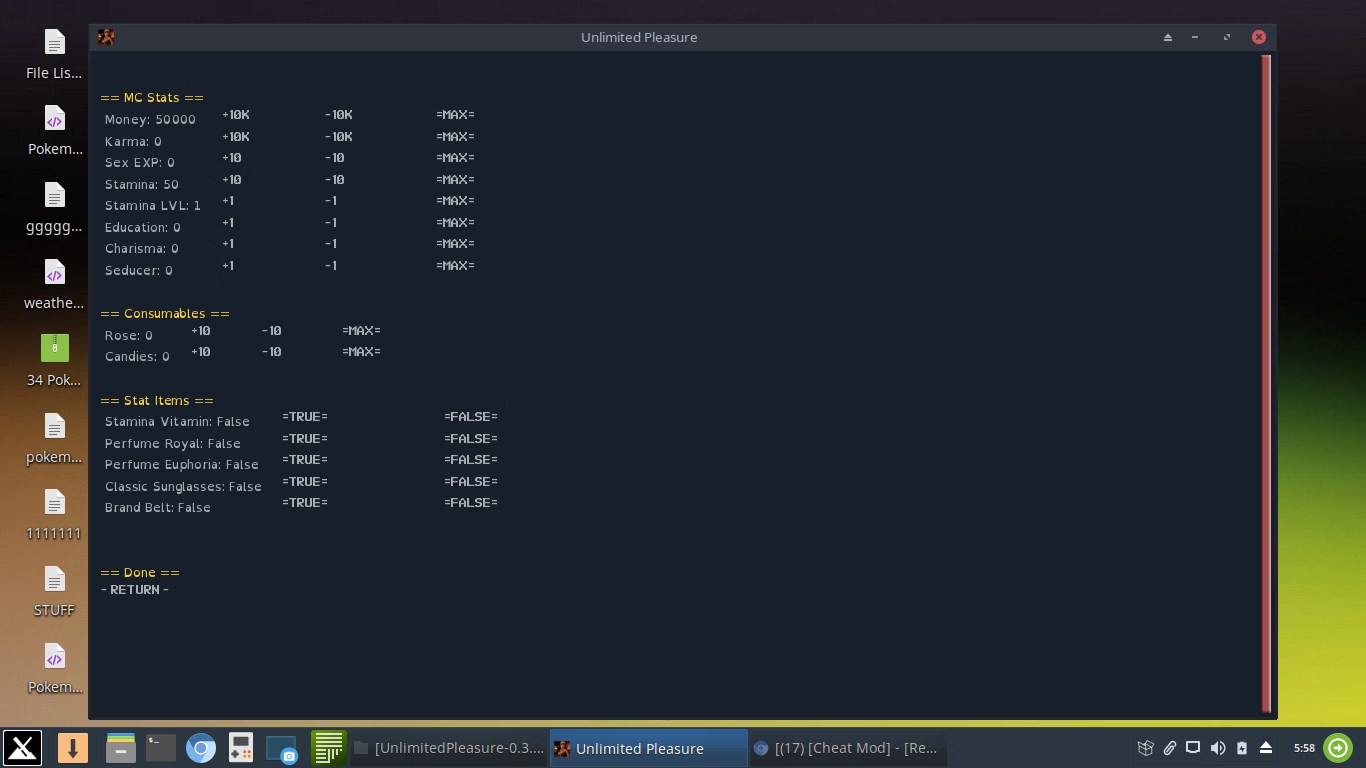Launch the terminal from the taskbar
The height and width of the screenshot is (768, 1366).
click(160, 748)
